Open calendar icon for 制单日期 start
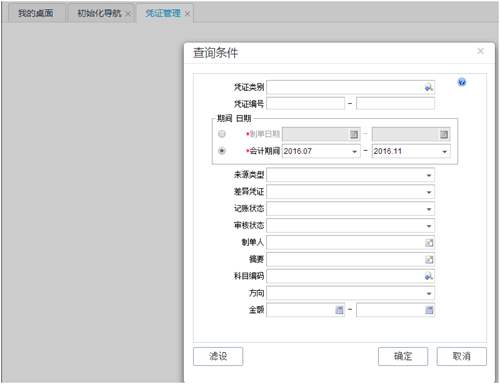The image size is (500, 384). pos(354,134)
